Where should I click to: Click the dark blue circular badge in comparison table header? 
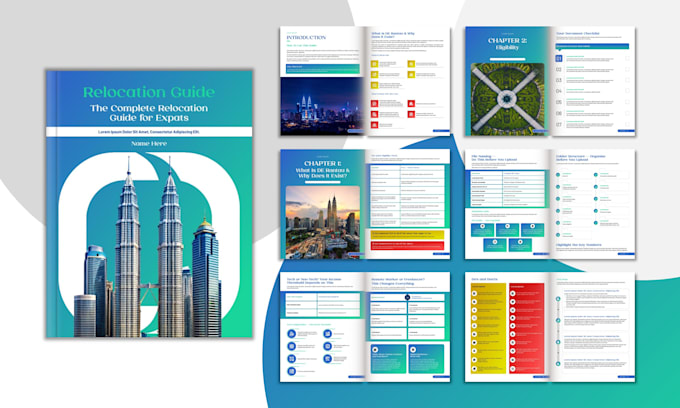(x=407, y=297)
